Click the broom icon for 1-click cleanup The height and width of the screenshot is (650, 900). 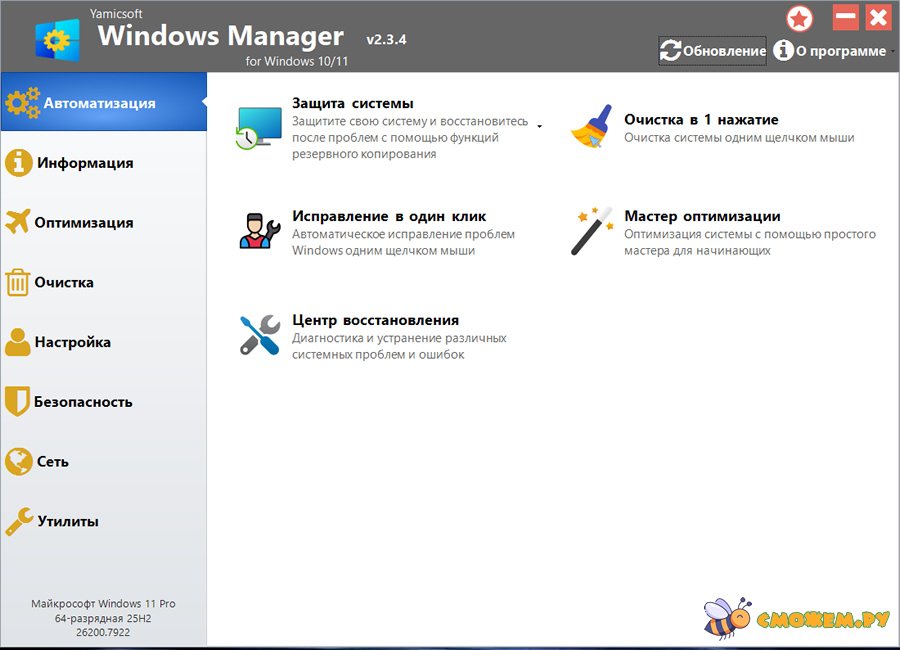point(590,127)
